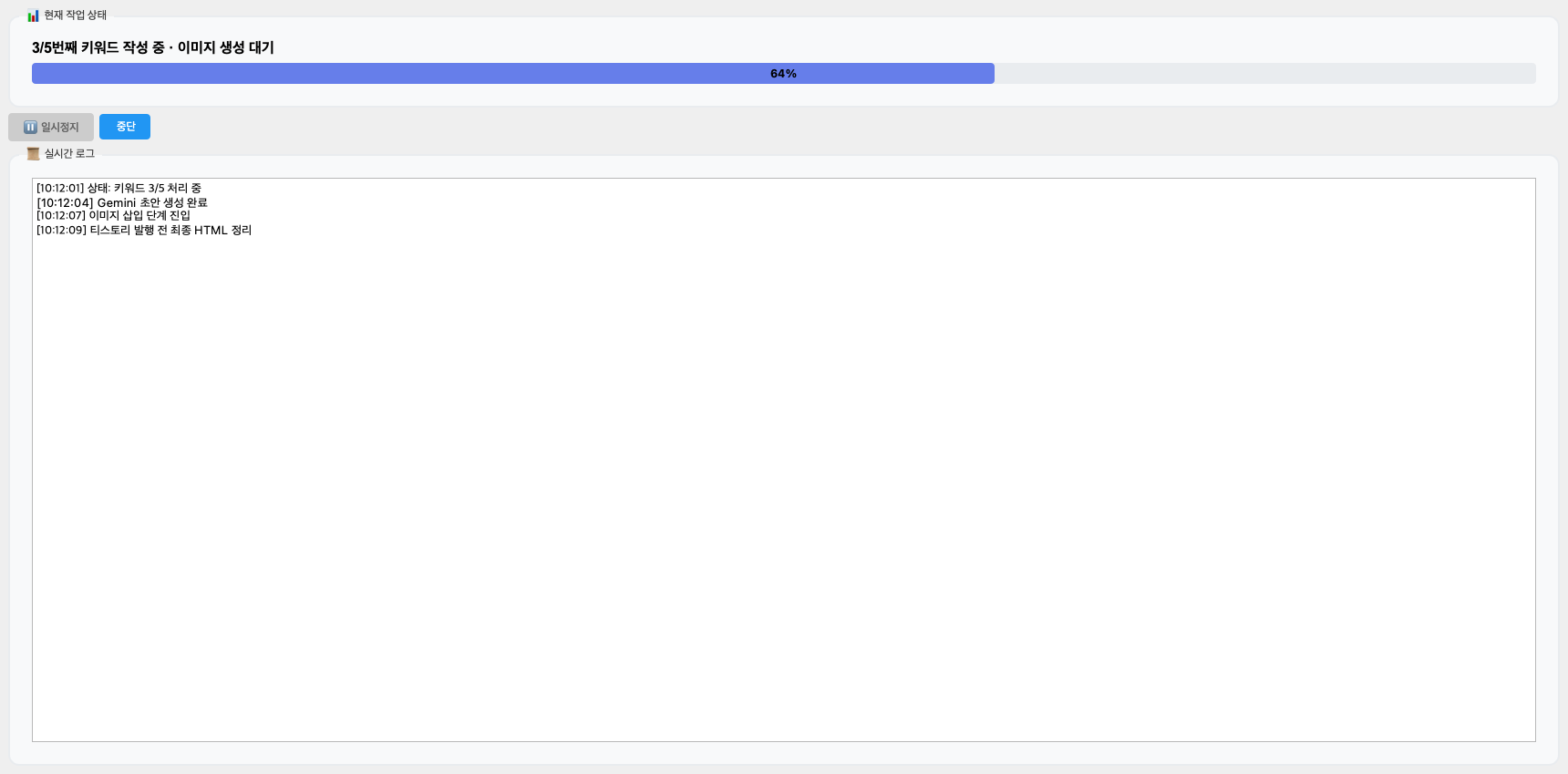Click the 키워드 3/5 처리 중 log message
Screen dimensions: 1568x774
[x=158, y=189]
